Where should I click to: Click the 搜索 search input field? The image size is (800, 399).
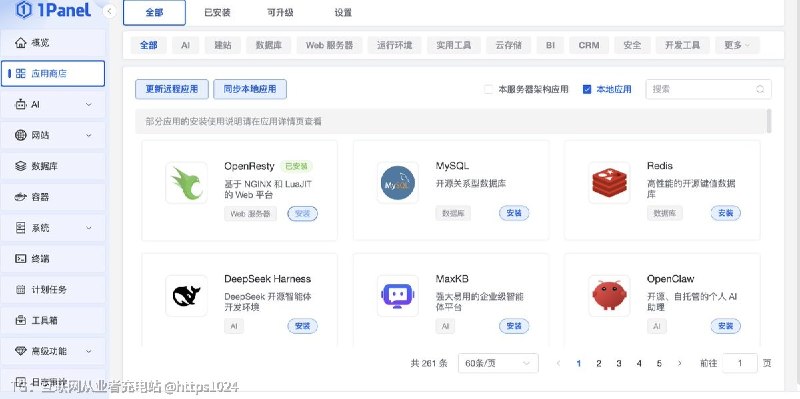point(708,89)
